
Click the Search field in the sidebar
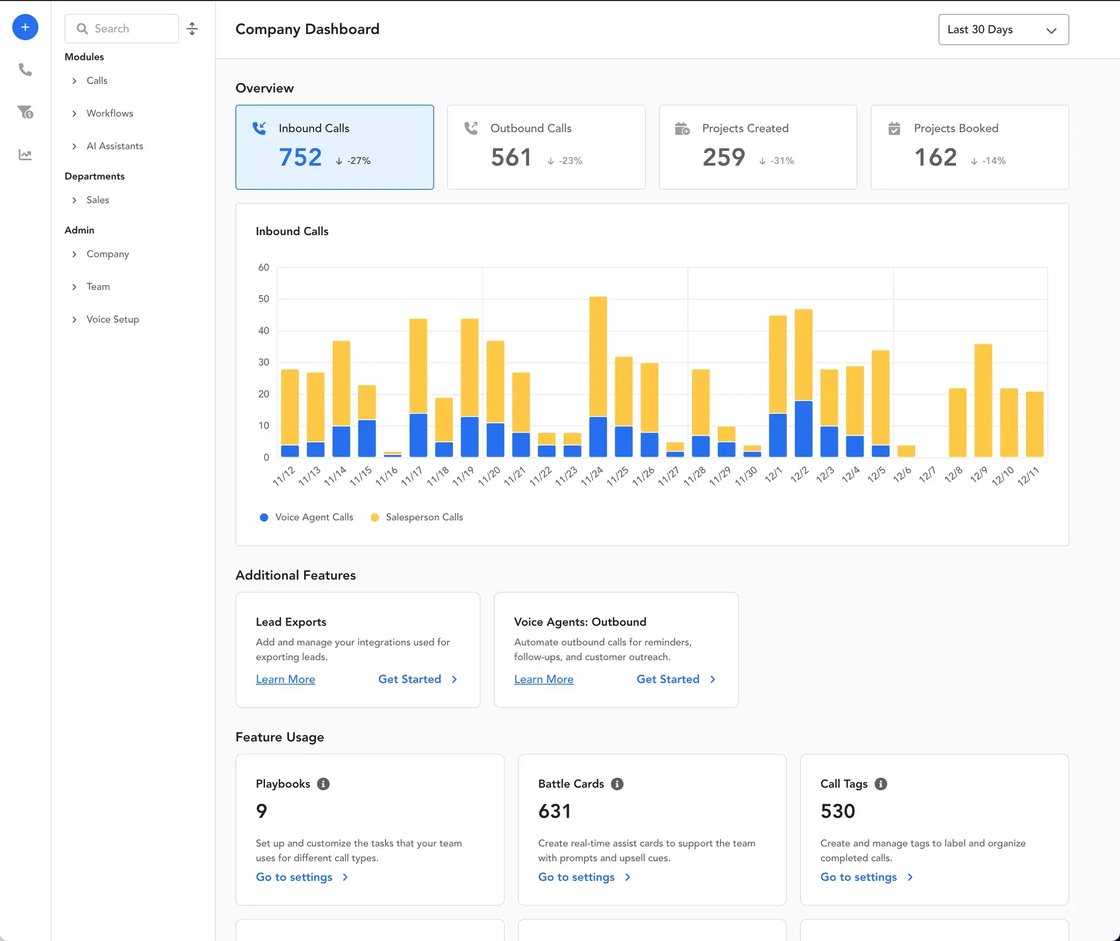[121, 28]
